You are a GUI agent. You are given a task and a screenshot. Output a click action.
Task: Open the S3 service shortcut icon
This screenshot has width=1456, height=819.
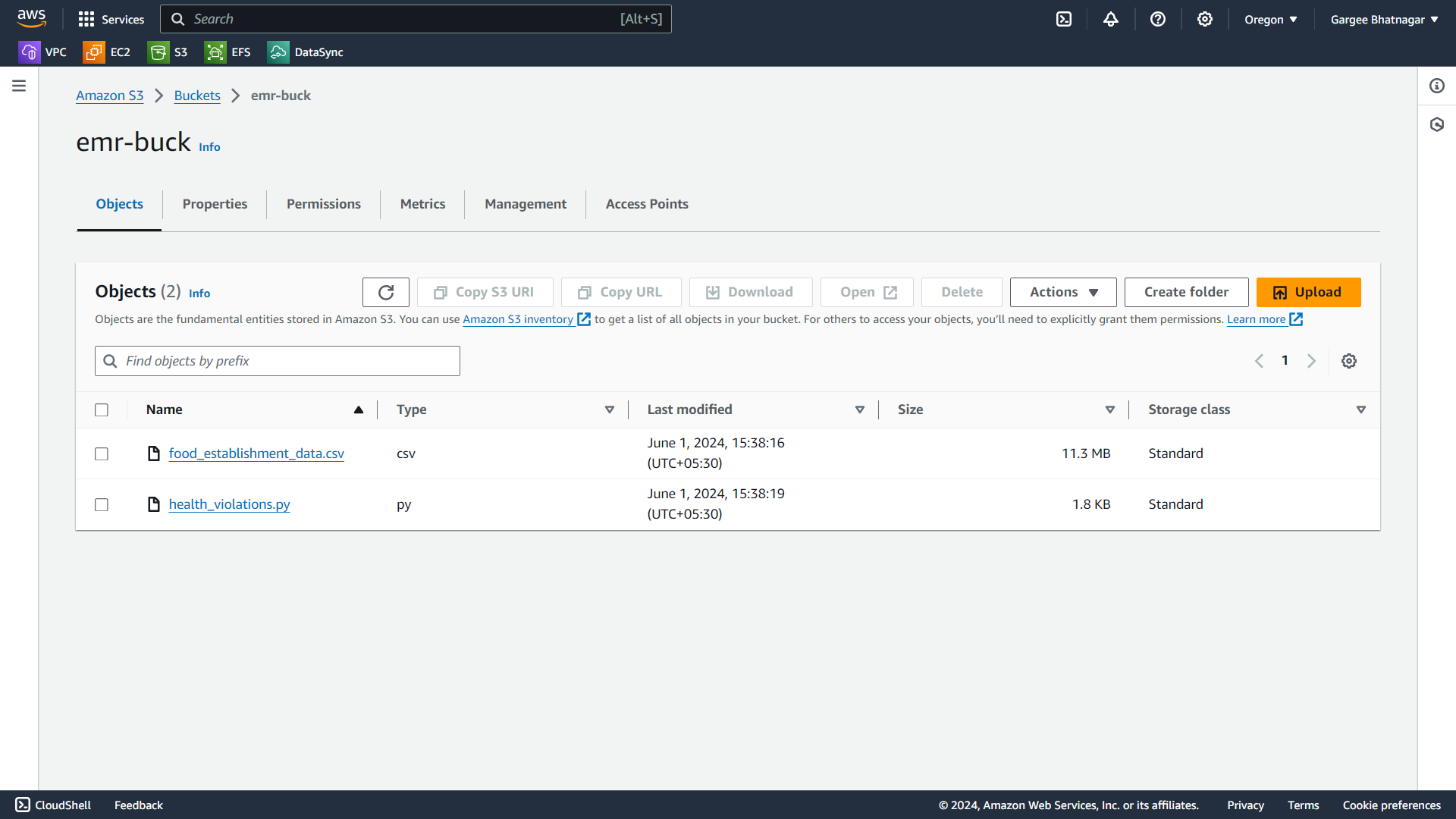(x=158, y=52)
